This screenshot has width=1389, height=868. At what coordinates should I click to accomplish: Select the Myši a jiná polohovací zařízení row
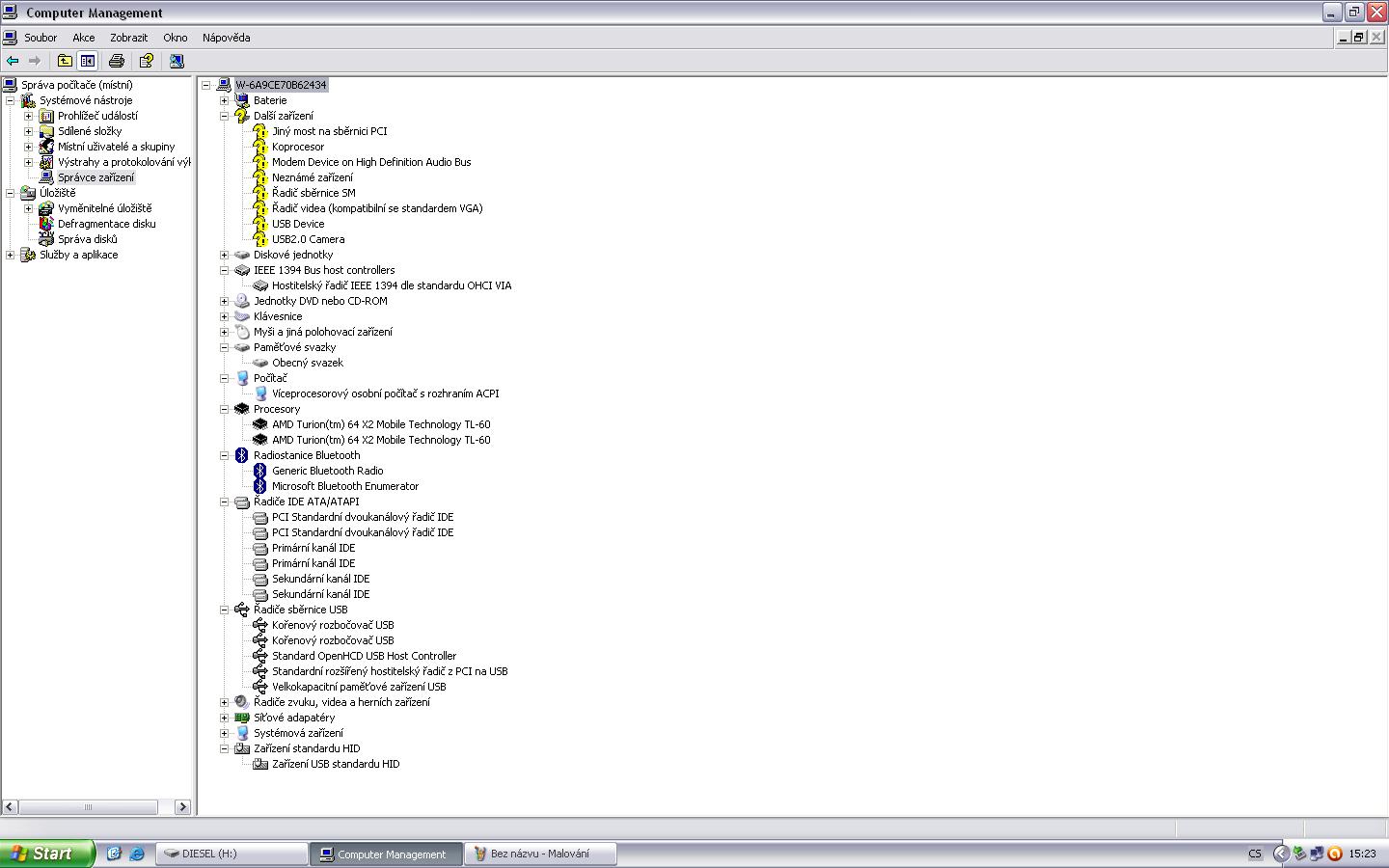point(323,332)
